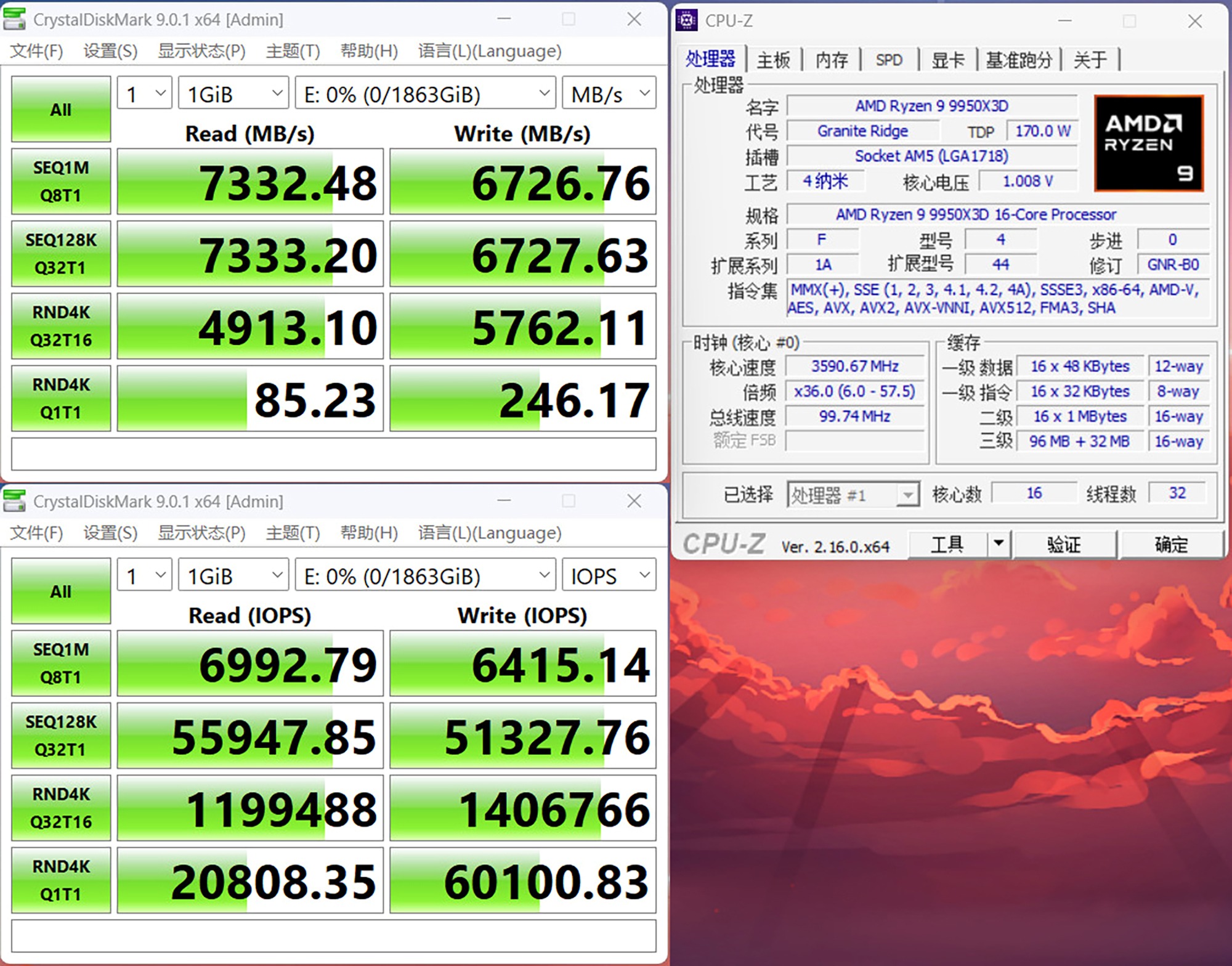Open the 1GiB test size dropdown in top window
This screenshot has height=966, width=1232.
click(x=233, y=94)
